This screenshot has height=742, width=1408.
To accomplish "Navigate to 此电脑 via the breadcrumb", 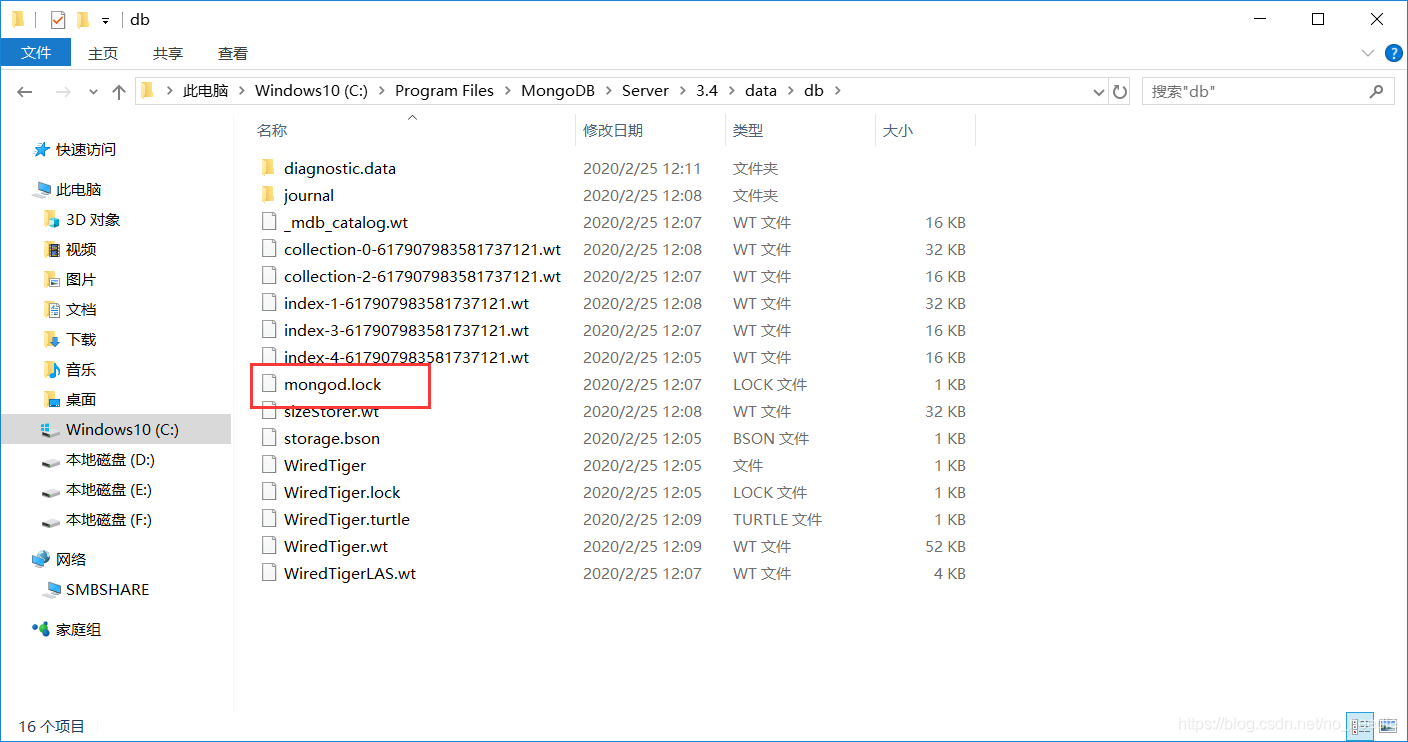I will click(206, 91).
